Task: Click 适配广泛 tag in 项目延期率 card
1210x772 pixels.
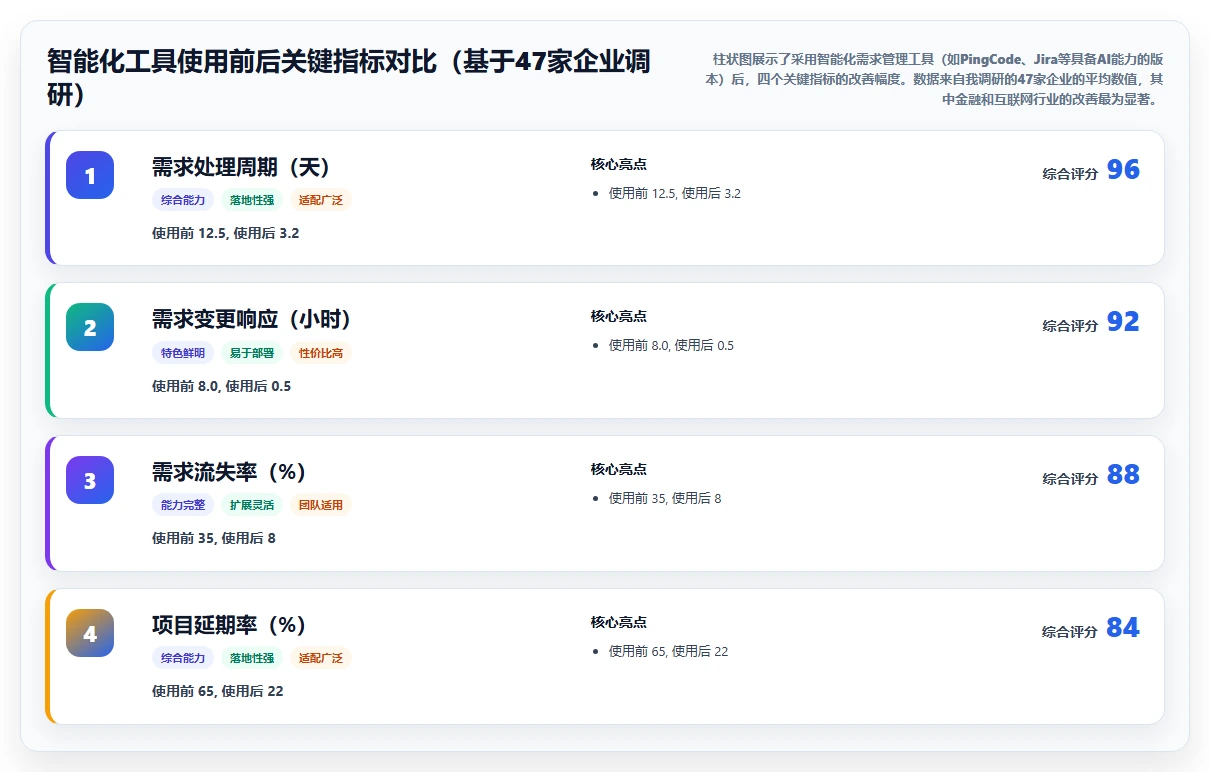Action: [321, 658]
